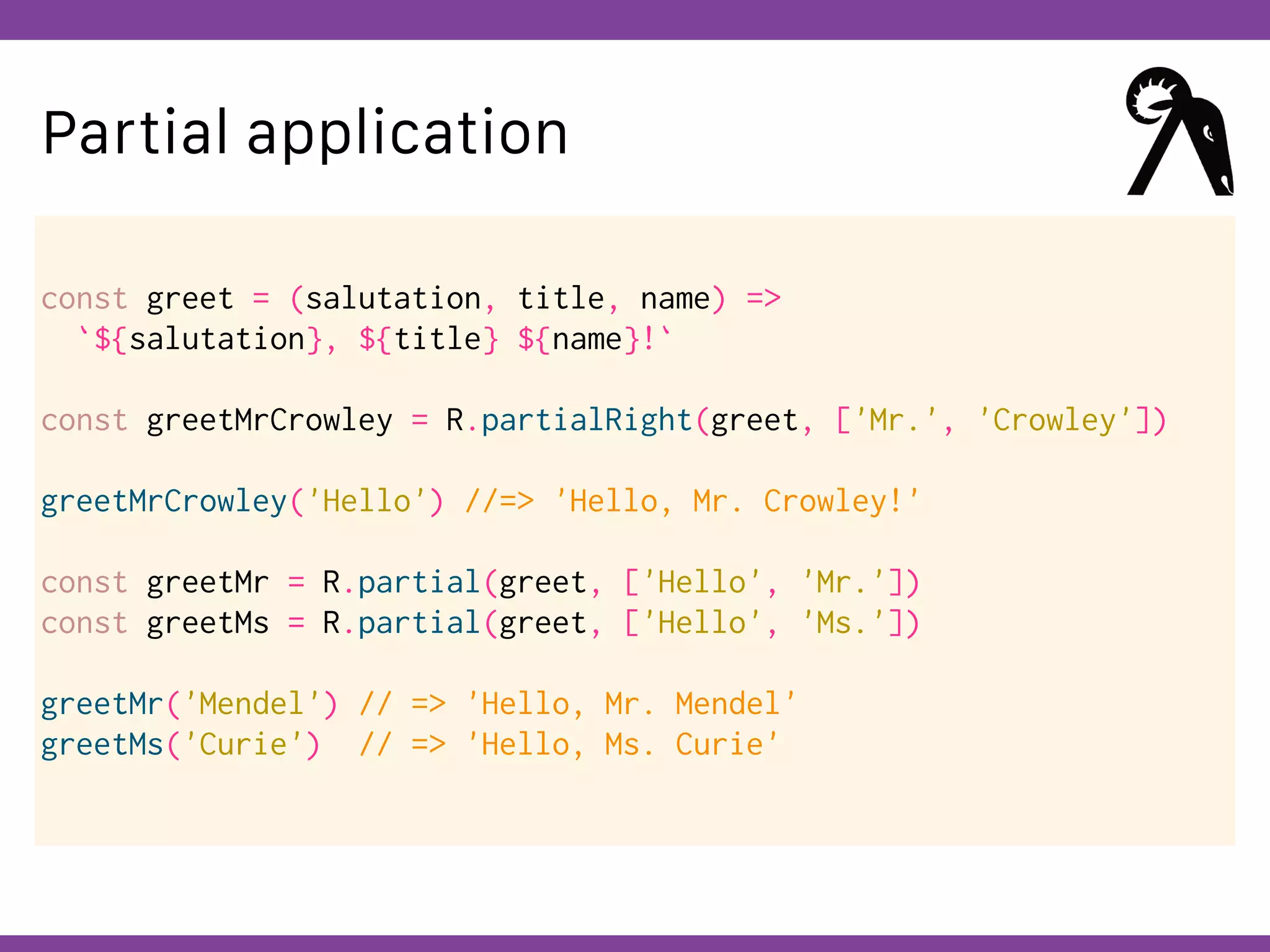This screenshot has height=952, width=1270.
Task: Click the greetMrCrowley('Hello') function call
Action: [242, 501]
